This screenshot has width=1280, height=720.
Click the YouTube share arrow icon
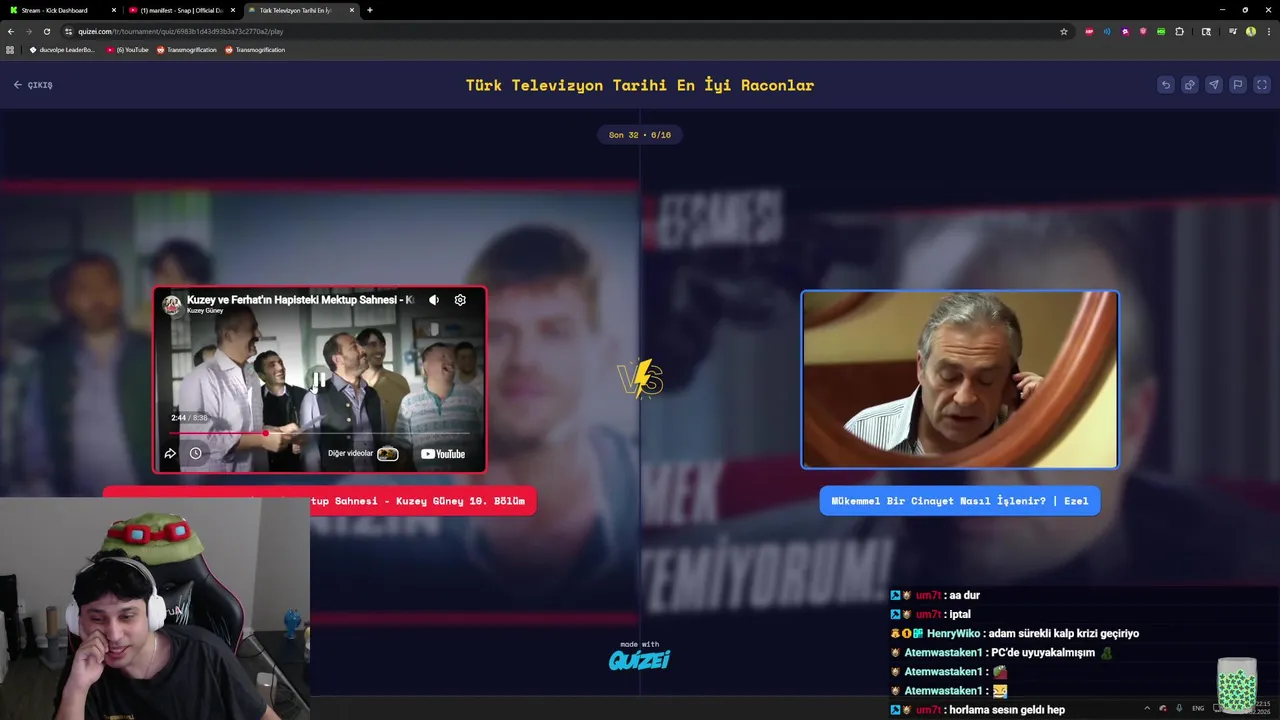(170, 453)
